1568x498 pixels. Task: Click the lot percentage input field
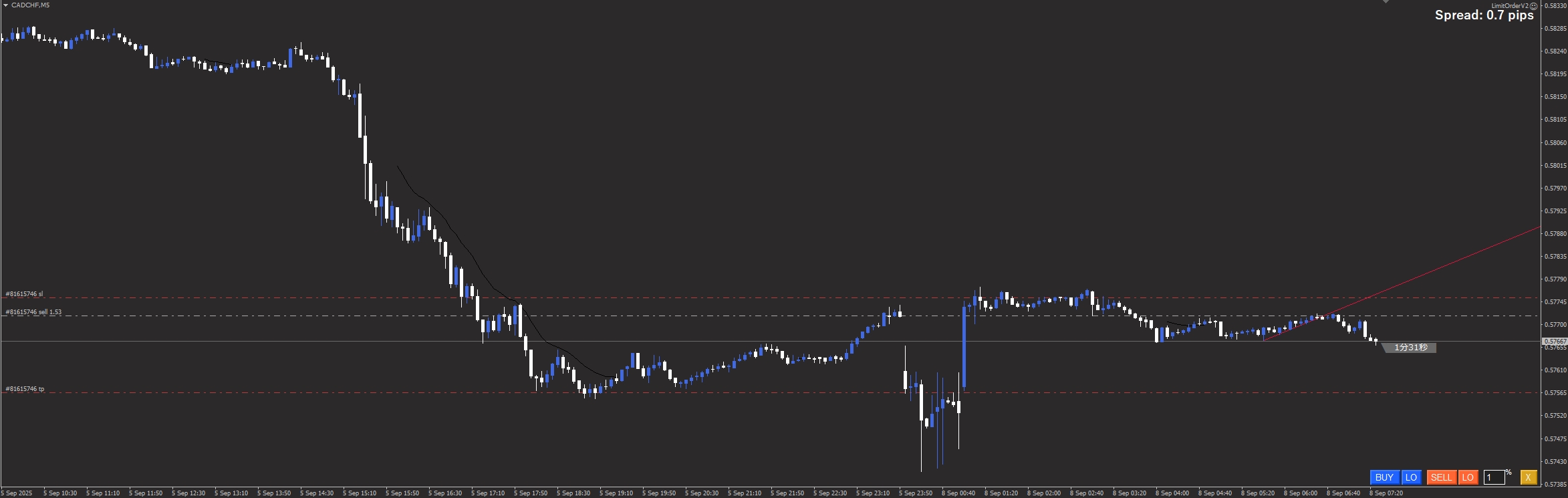tap(1494, 477)
